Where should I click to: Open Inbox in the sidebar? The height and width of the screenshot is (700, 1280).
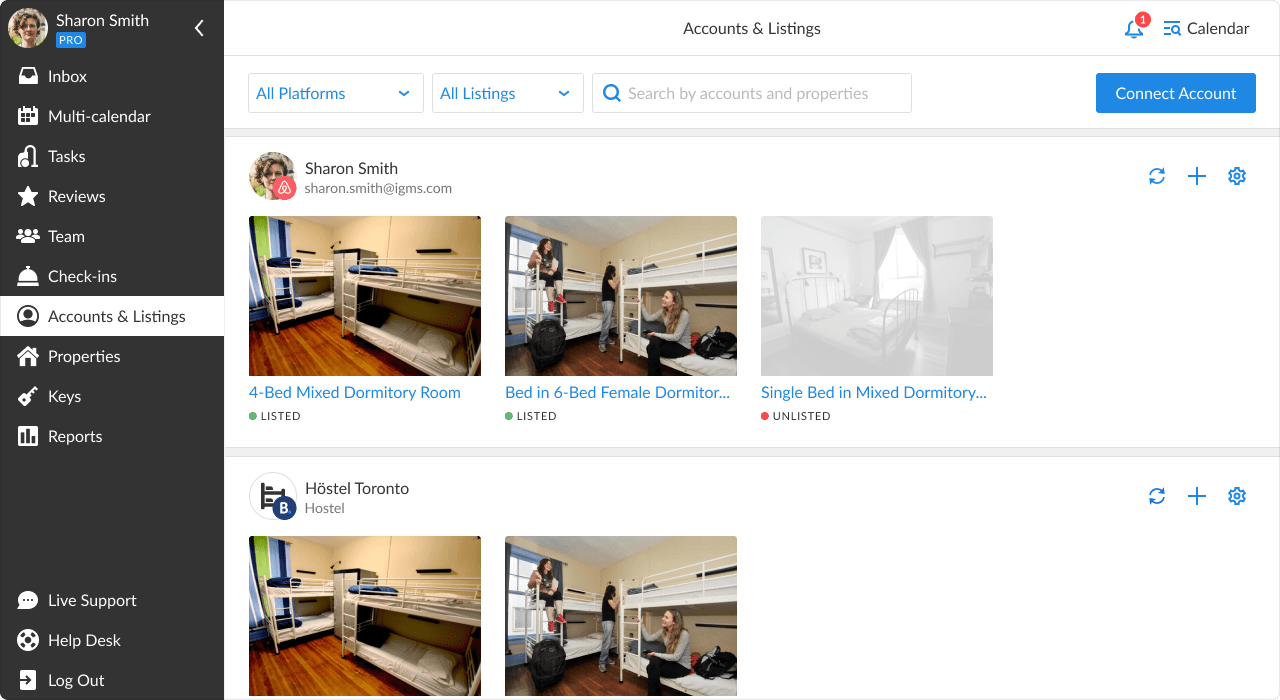[x=67, y=77]
